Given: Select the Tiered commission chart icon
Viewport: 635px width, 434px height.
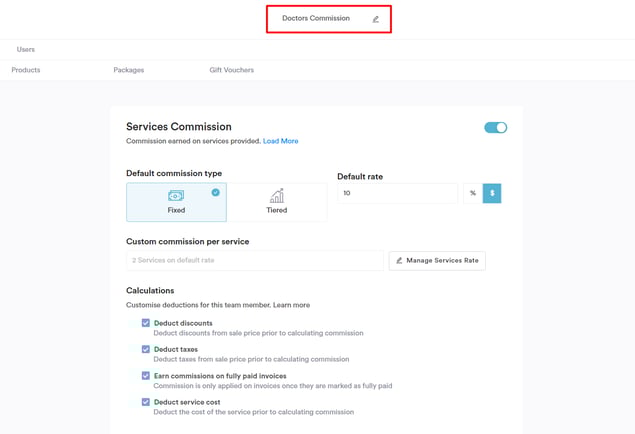Looking at the screenshot, I should pyautogui.click(x=277, y=196).
